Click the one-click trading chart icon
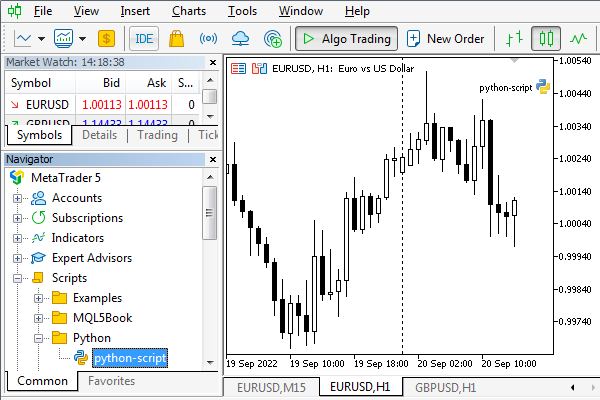Screen dimensions: 600x400 pyautogui.click(x=259, y=69)
